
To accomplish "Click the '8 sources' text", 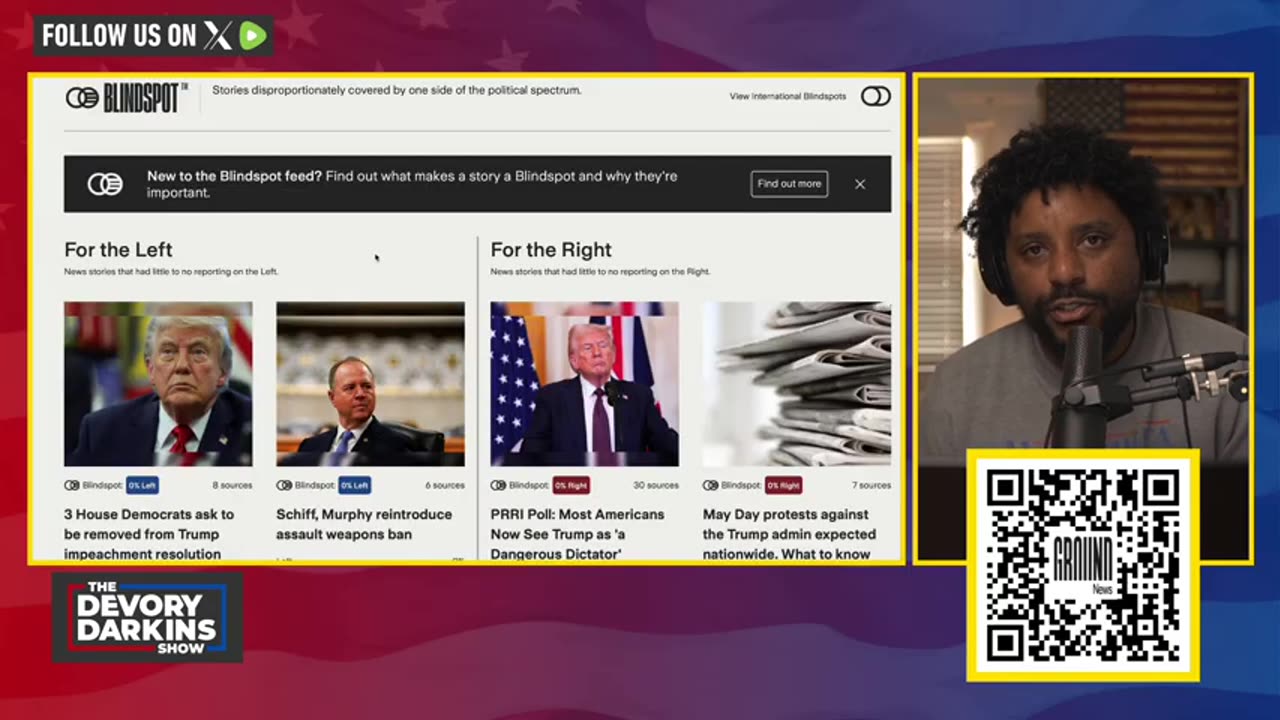I will click(x=232, y=485).
